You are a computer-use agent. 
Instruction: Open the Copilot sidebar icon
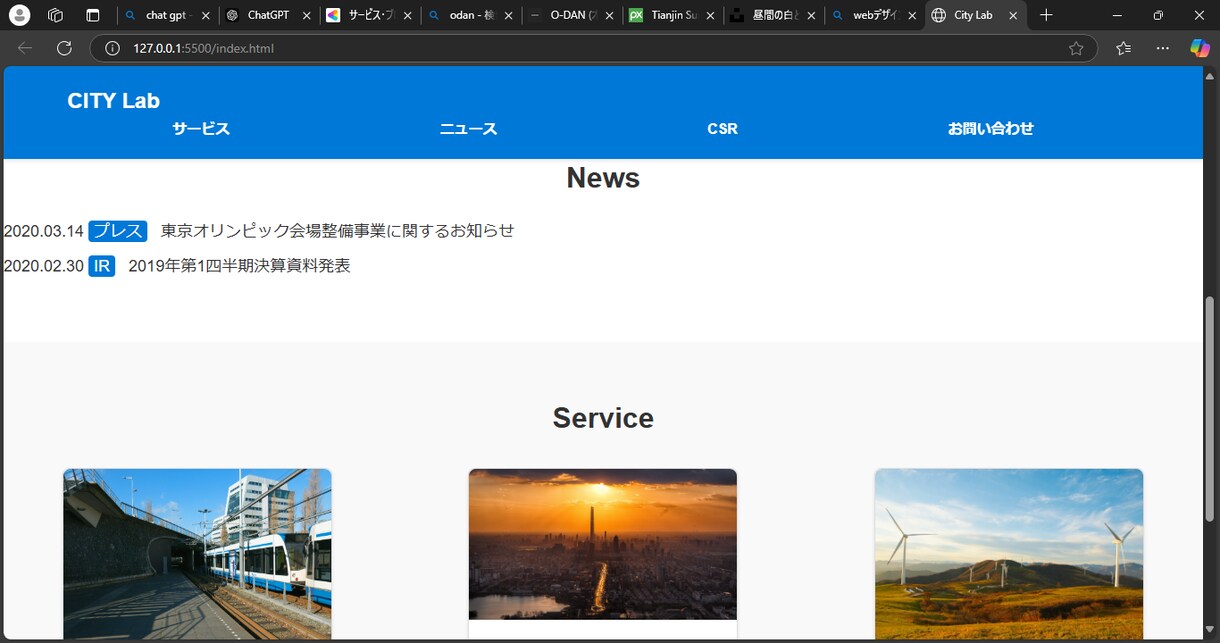click(1199, 48)
